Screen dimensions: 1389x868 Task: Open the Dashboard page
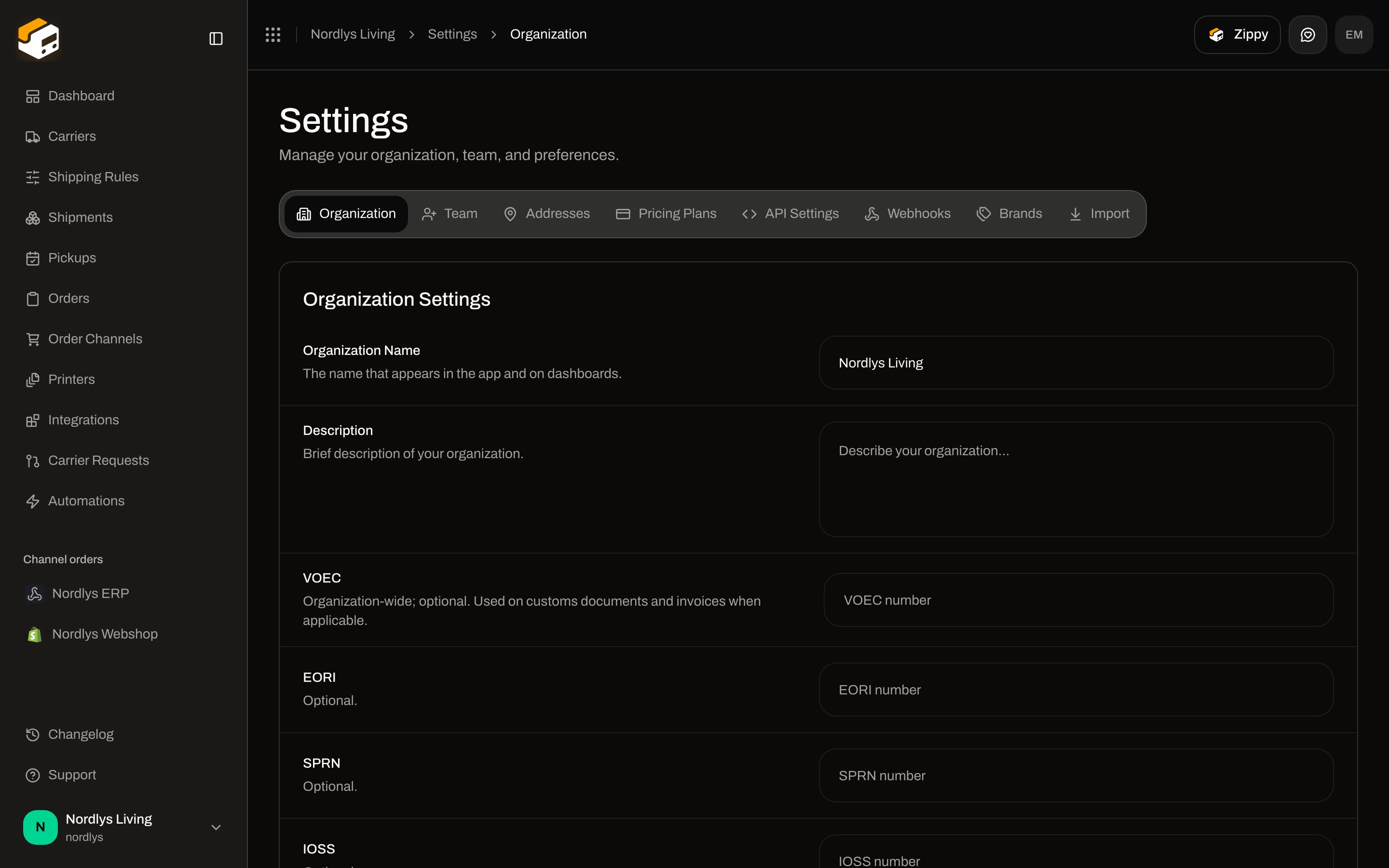coord(123,96)
